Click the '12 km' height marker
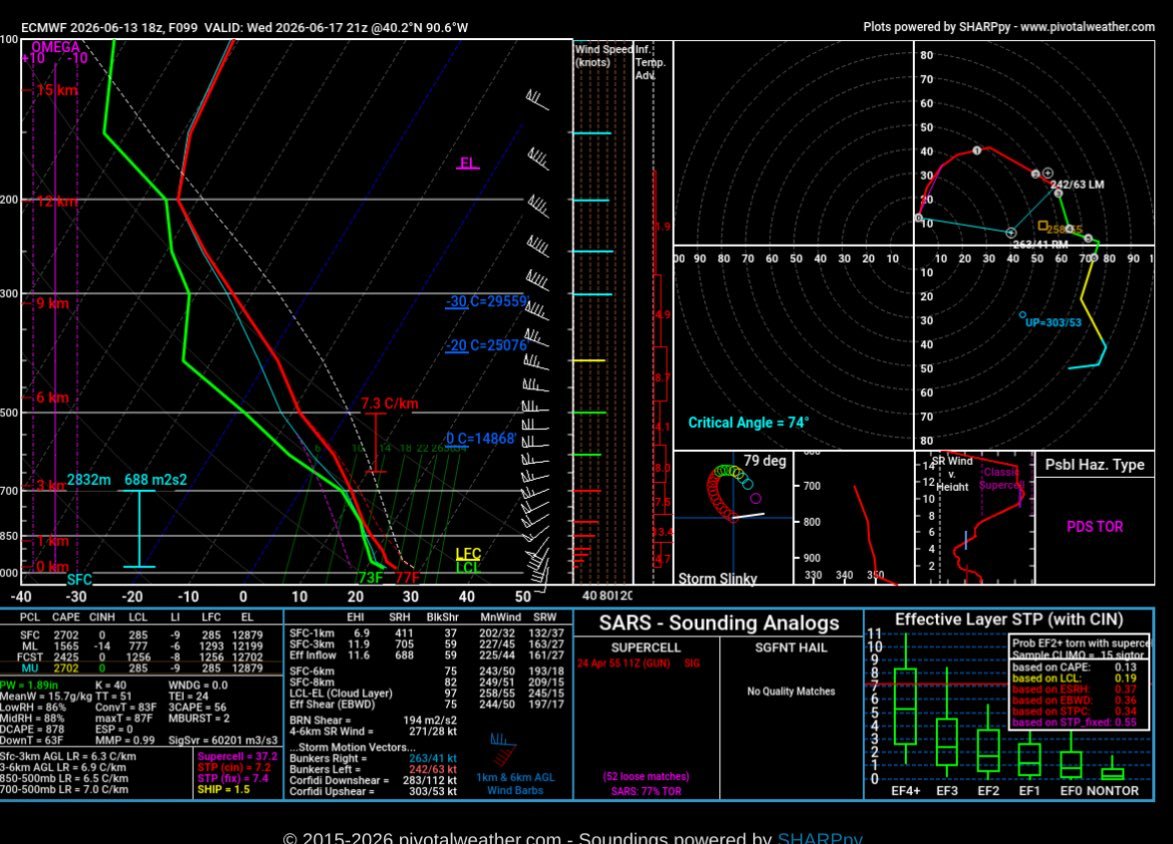 click(x=56, y=201)
